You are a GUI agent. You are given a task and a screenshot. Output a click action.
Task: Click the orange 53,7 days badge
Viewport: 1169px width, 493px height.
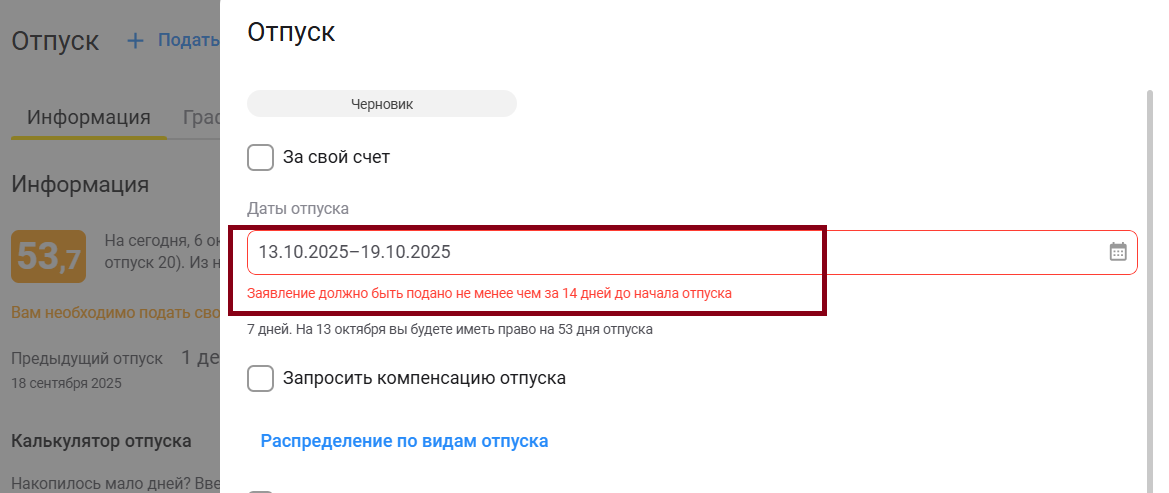pos(48,257)
